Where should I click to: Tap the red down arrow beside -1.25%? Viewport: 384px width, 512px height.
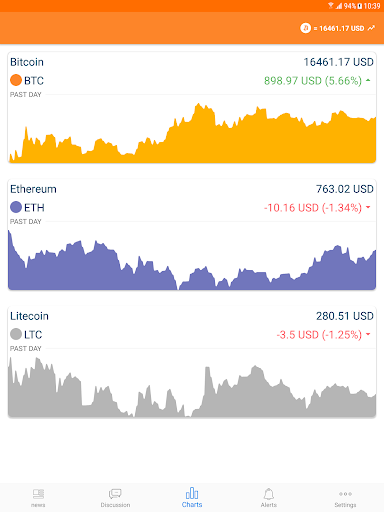pyautogui.click(x=368, y=334)
